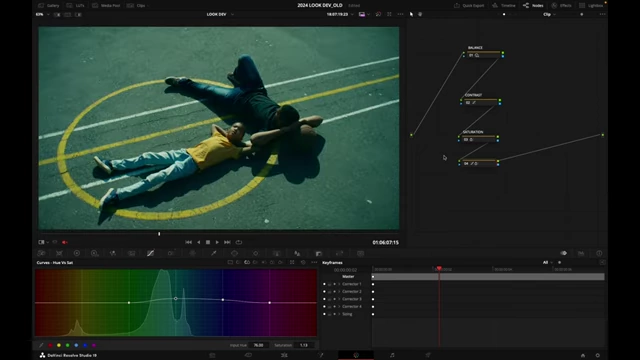
Task: Switch to the Deliver page tab
Action: click(428, 355)
